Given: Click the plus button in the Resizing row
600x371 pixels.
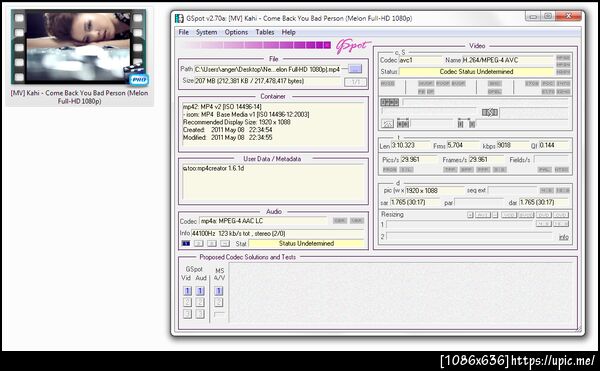Looking at the screenshot, I should (x=470, y=215).
